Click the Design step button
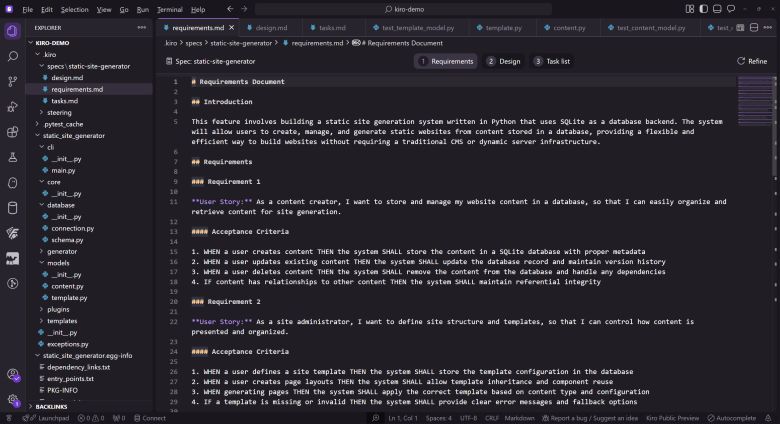Image resolution: width=780 pixels, height=424 pixels. (x=503, y=61)
